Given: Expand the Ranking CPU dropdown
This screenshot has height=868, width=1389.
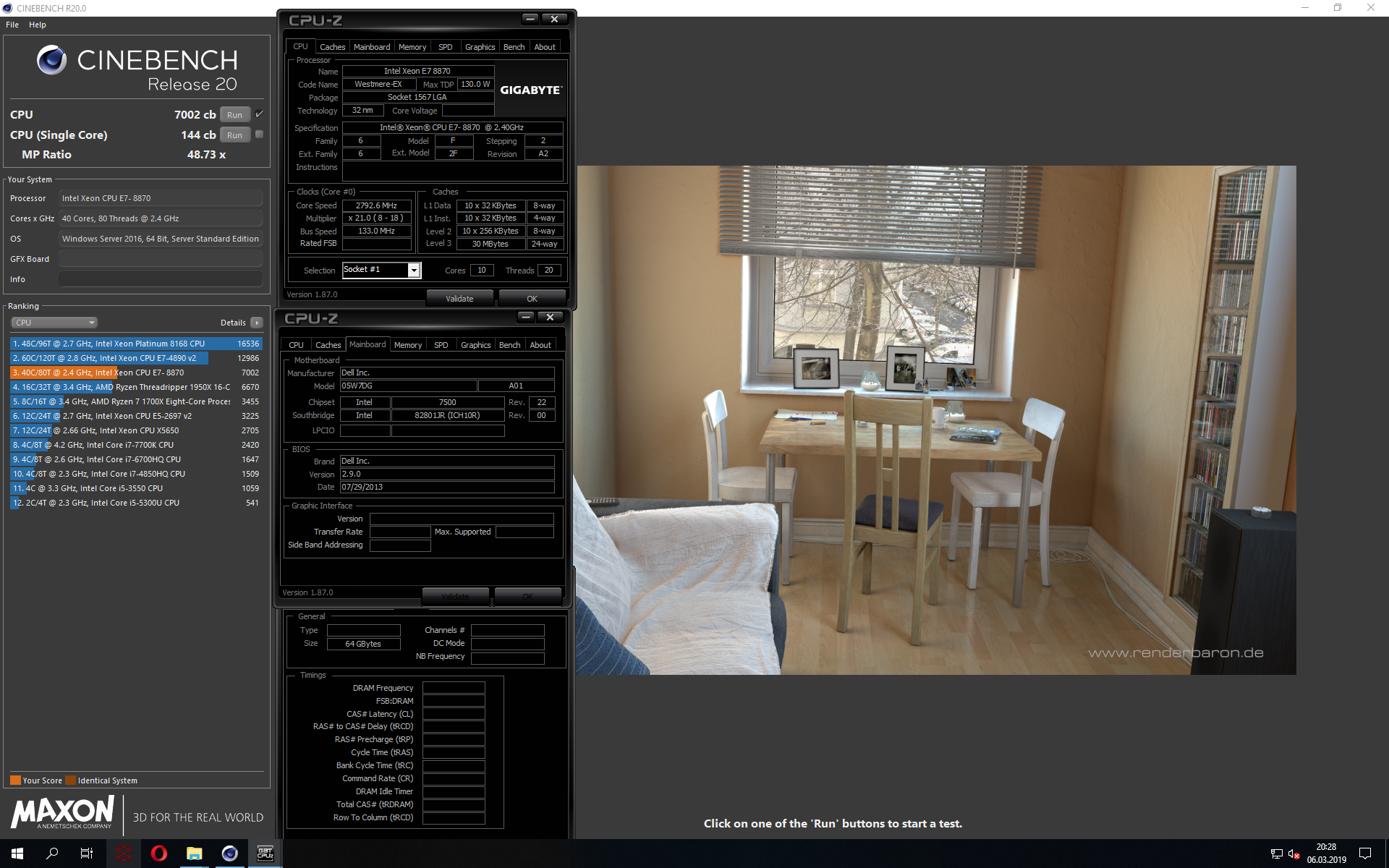Looking at the screenshot, I should pos(54,323).
